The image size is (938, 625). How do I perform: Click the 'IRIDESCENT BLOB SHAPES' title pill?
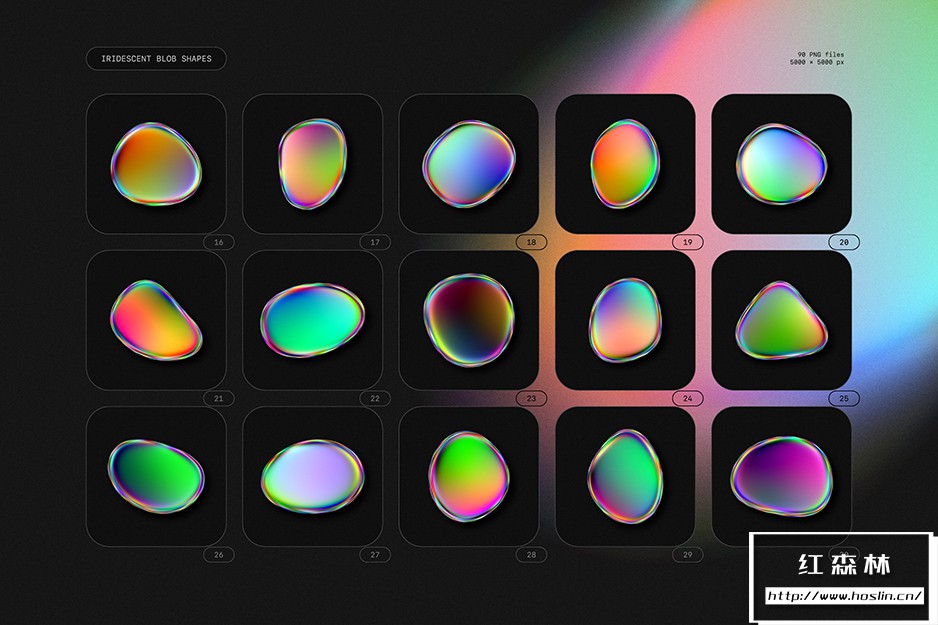click(156, 59)
